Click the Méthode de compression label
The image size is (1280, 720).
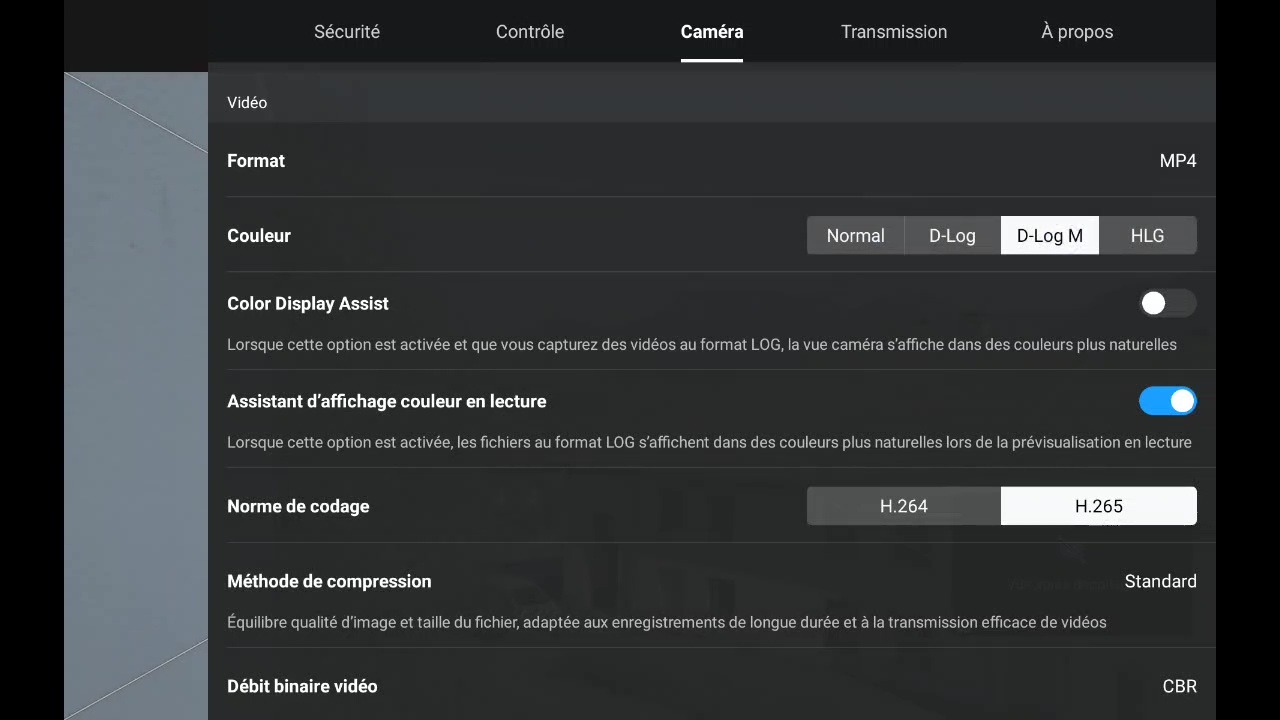329,581
